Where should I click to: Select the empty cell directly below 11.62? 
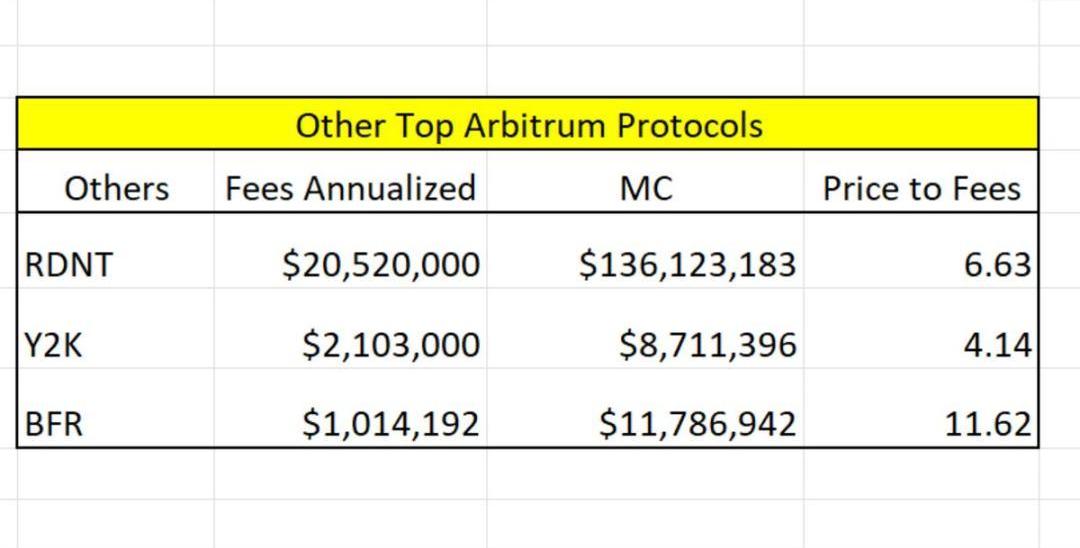pyautogui.click(x=921, y=474)
